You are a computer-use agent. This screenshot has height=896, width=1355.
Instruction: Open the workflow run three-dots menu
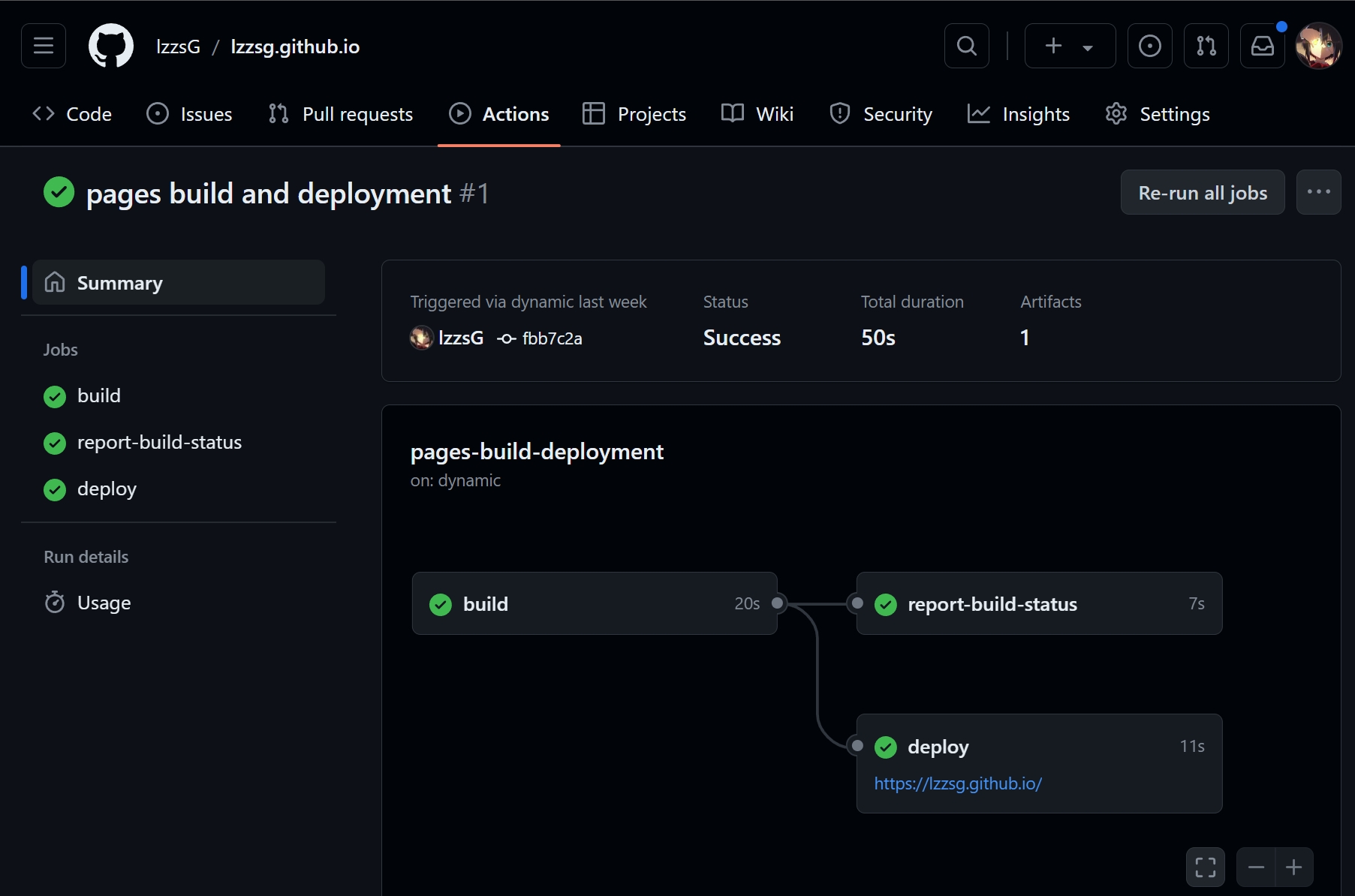1319,193
